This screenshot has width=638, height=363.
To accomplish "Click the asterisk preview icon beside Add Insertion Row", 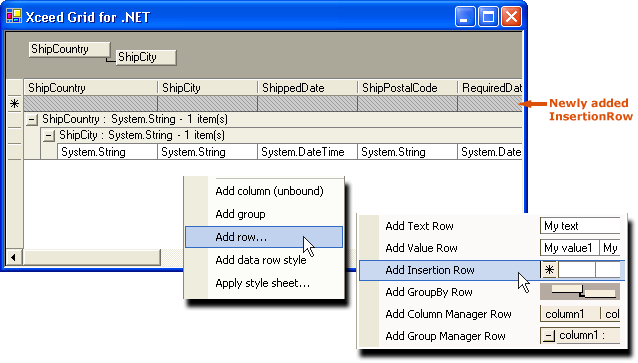I will 549,270.
